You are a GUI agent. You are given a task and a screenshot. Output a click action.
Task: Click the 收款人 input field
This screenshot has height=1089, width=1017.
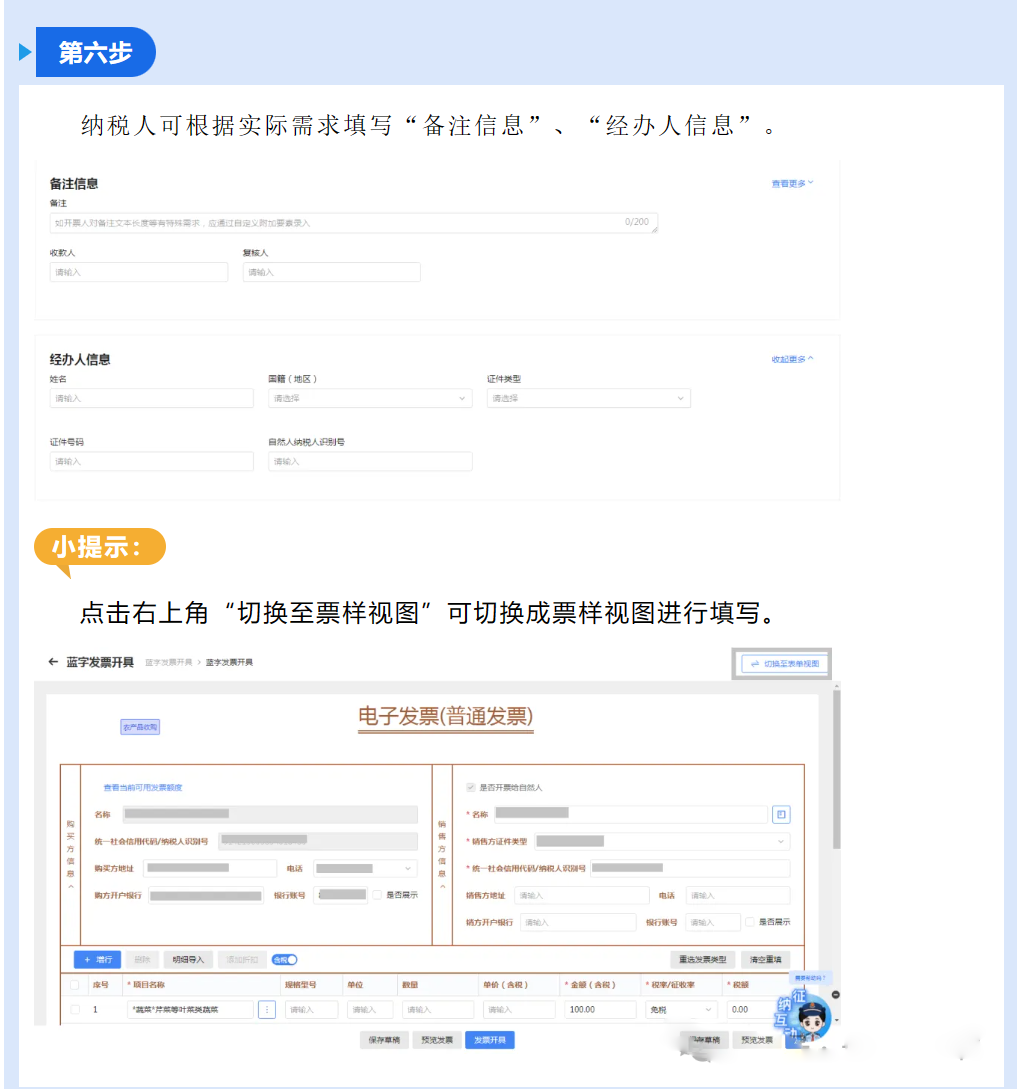139,272
